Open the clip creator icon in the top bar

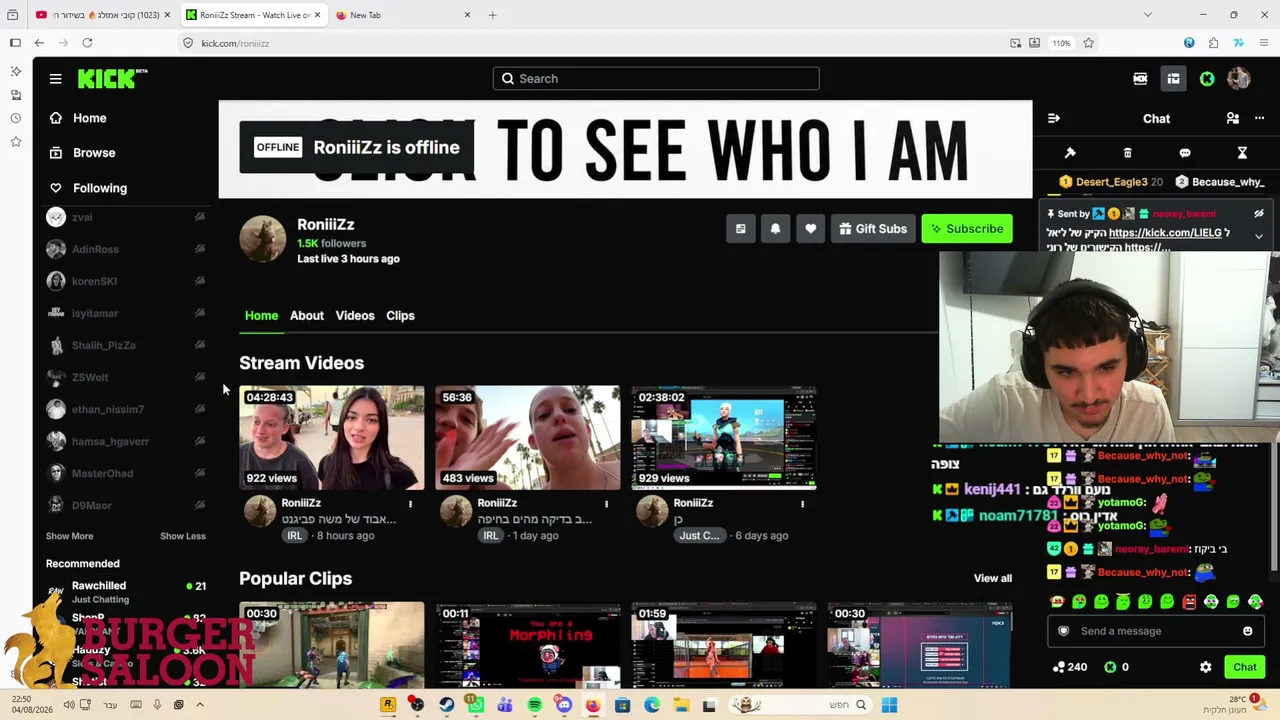1140,79
